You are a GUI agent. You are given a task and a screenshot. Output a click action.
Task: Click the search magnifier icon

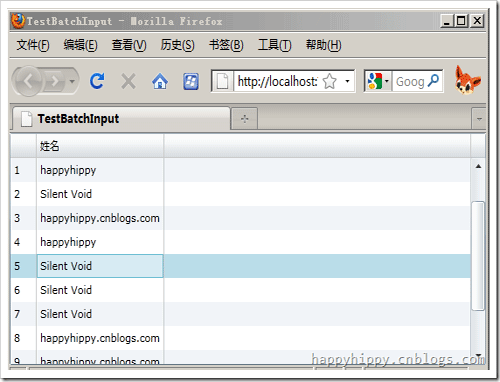click(x=433, y=81)
